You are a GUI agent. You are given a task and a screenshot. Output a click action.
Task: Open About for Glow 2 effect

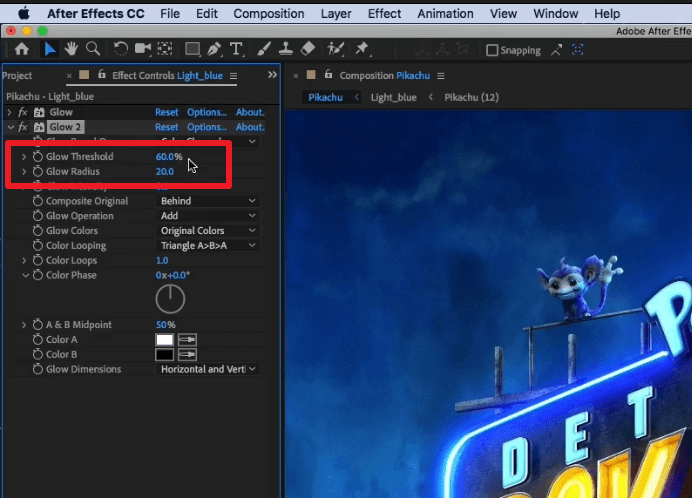(x=250, y=127)
